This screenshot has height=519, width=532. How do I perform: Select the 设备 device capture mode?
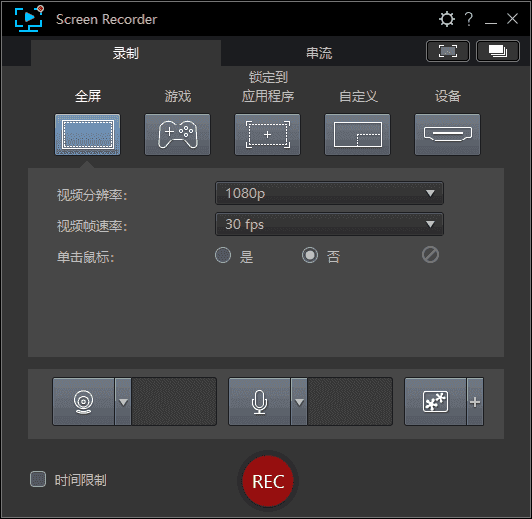click(447, 134)
